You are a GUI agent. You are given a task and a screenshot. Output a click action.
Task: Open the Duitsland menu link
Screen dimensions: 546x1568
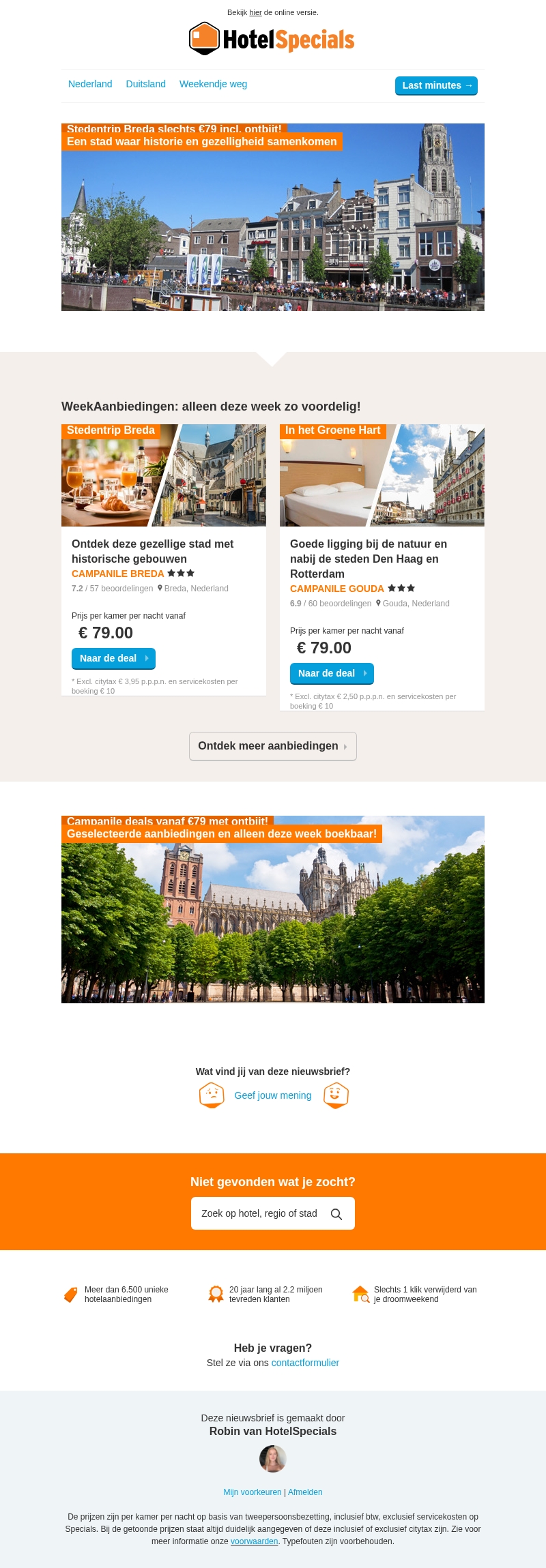click(146, 84)
